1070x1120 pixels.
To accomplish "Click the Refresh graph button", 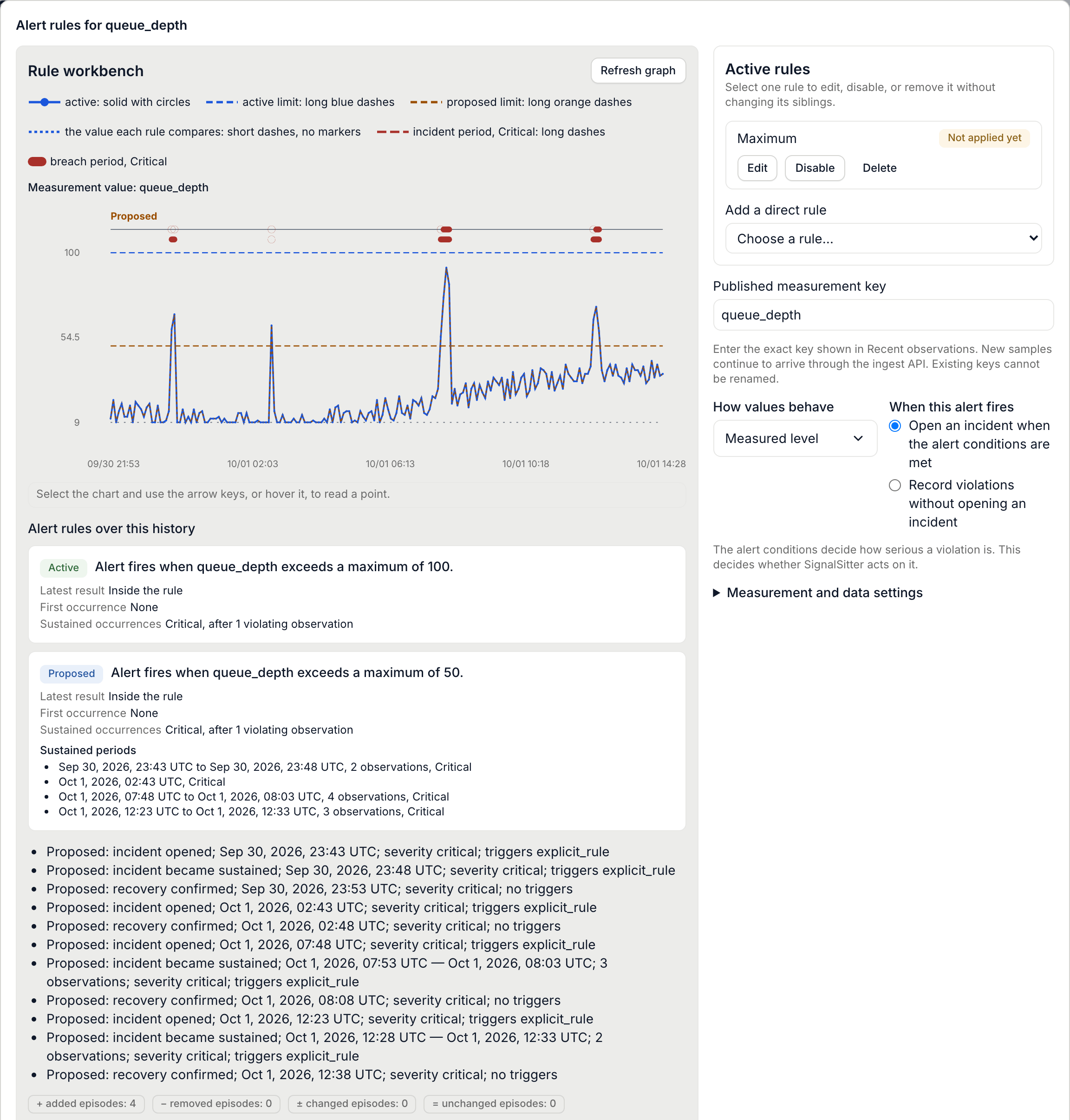I will tap(638, 71).
